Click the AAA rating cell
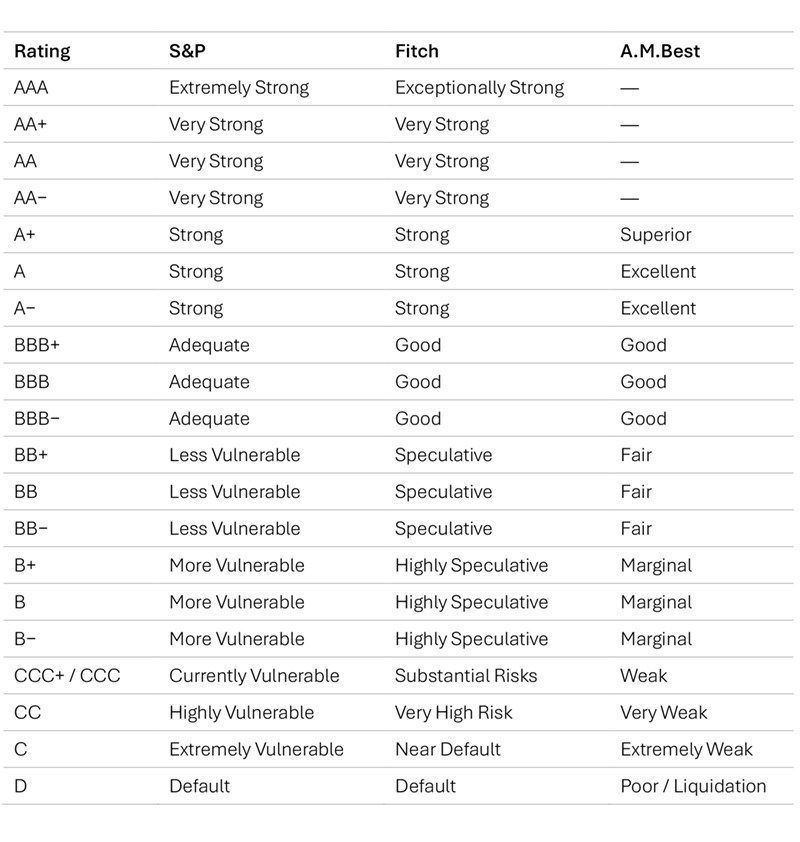 coord(31,88)
